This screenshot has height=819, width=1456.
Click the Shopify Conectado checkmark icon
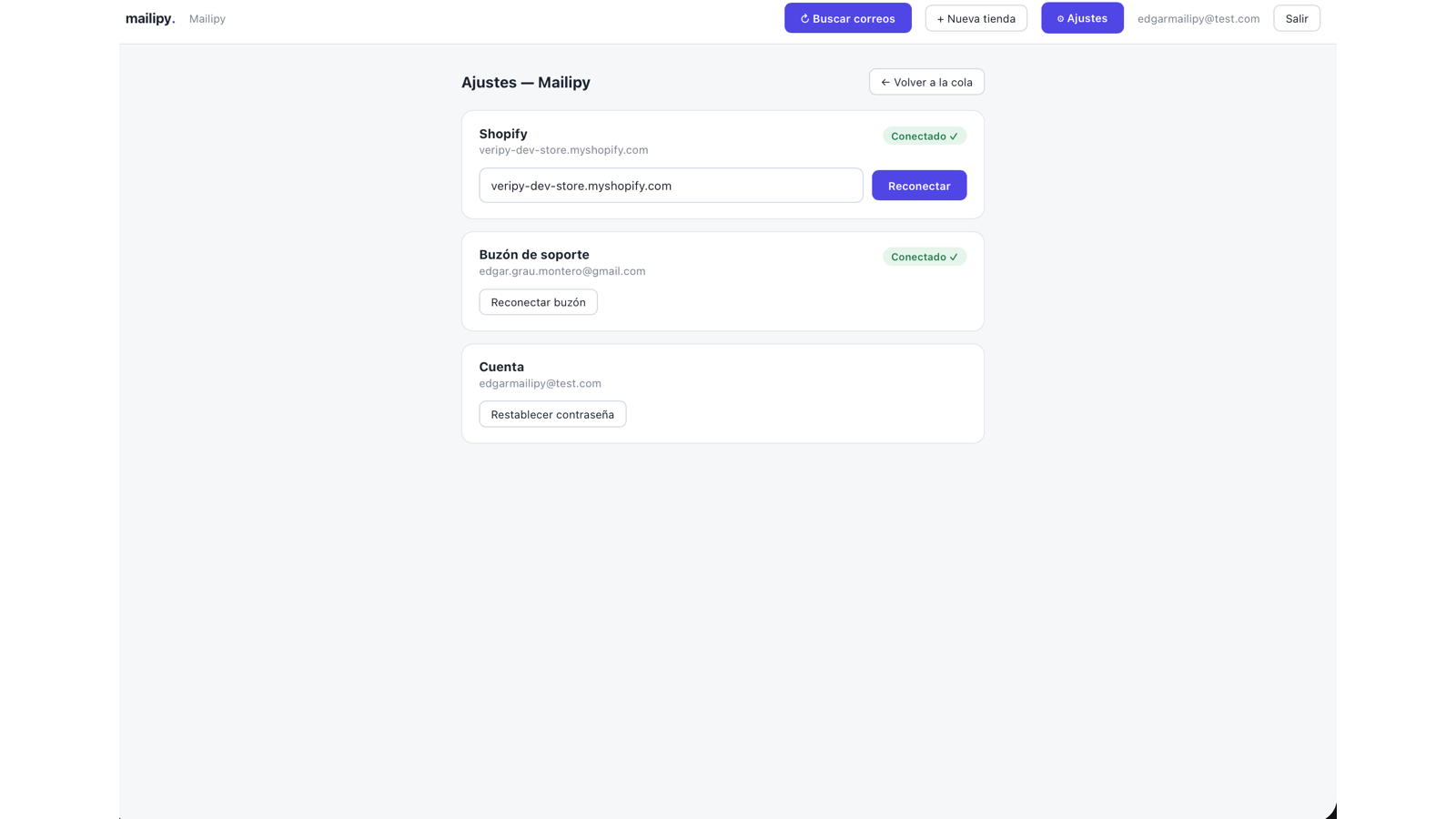pyautogui.click(x=954, y=136)
